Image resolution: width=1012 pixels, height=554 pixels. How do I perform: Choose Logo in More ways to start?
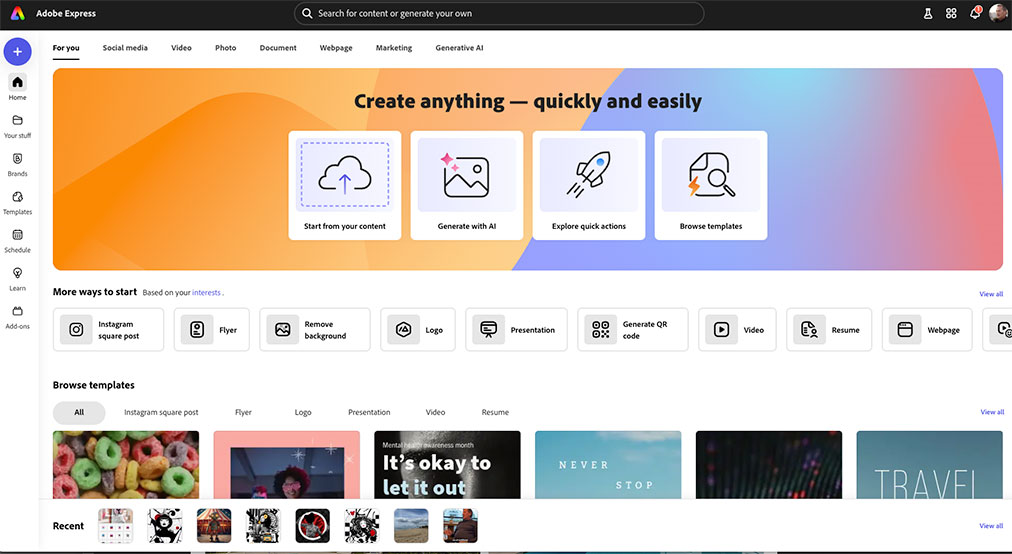[x=418, y=329]
